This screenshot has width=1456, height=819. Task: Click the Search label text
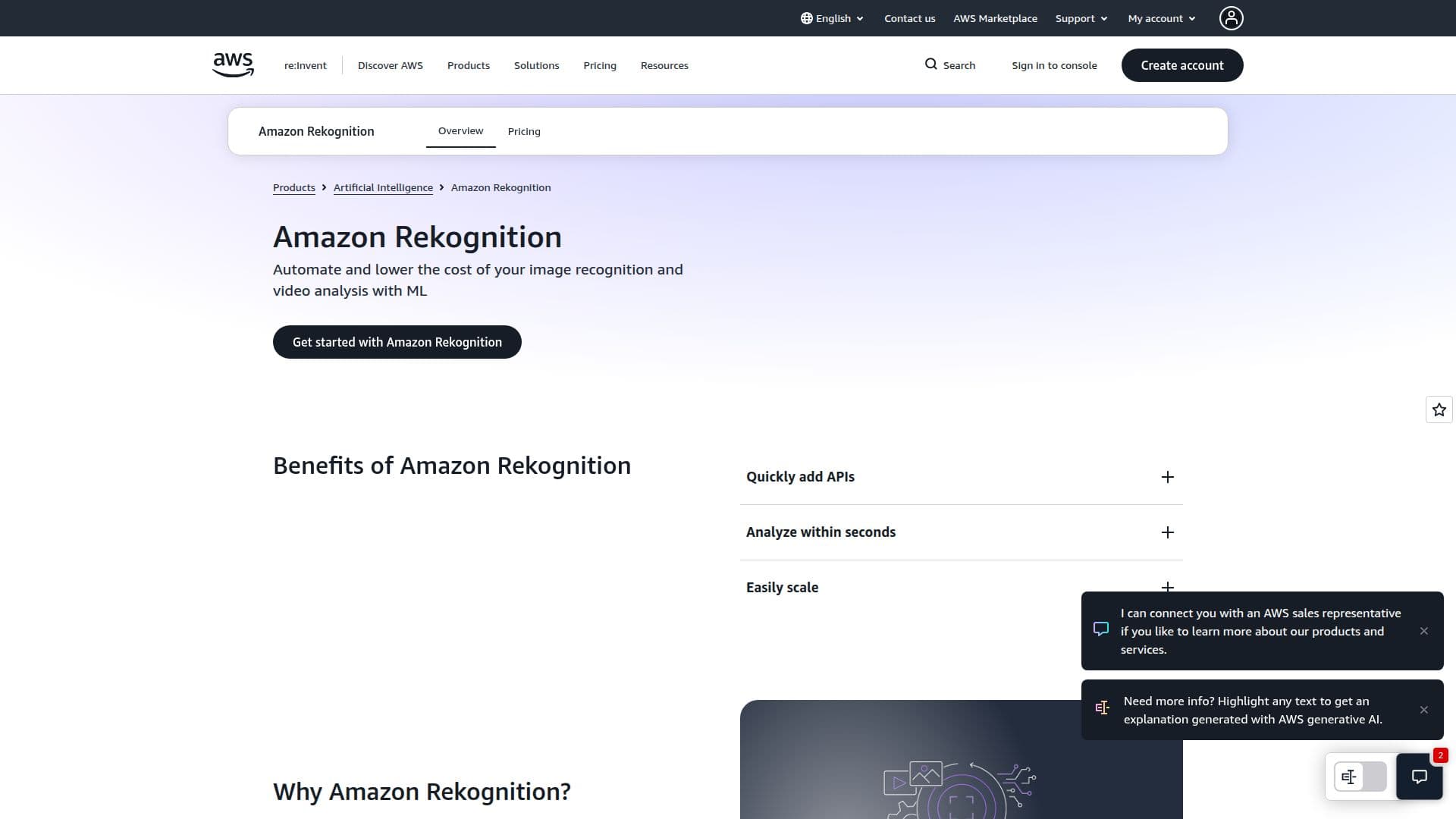click(x=959, y=65)
